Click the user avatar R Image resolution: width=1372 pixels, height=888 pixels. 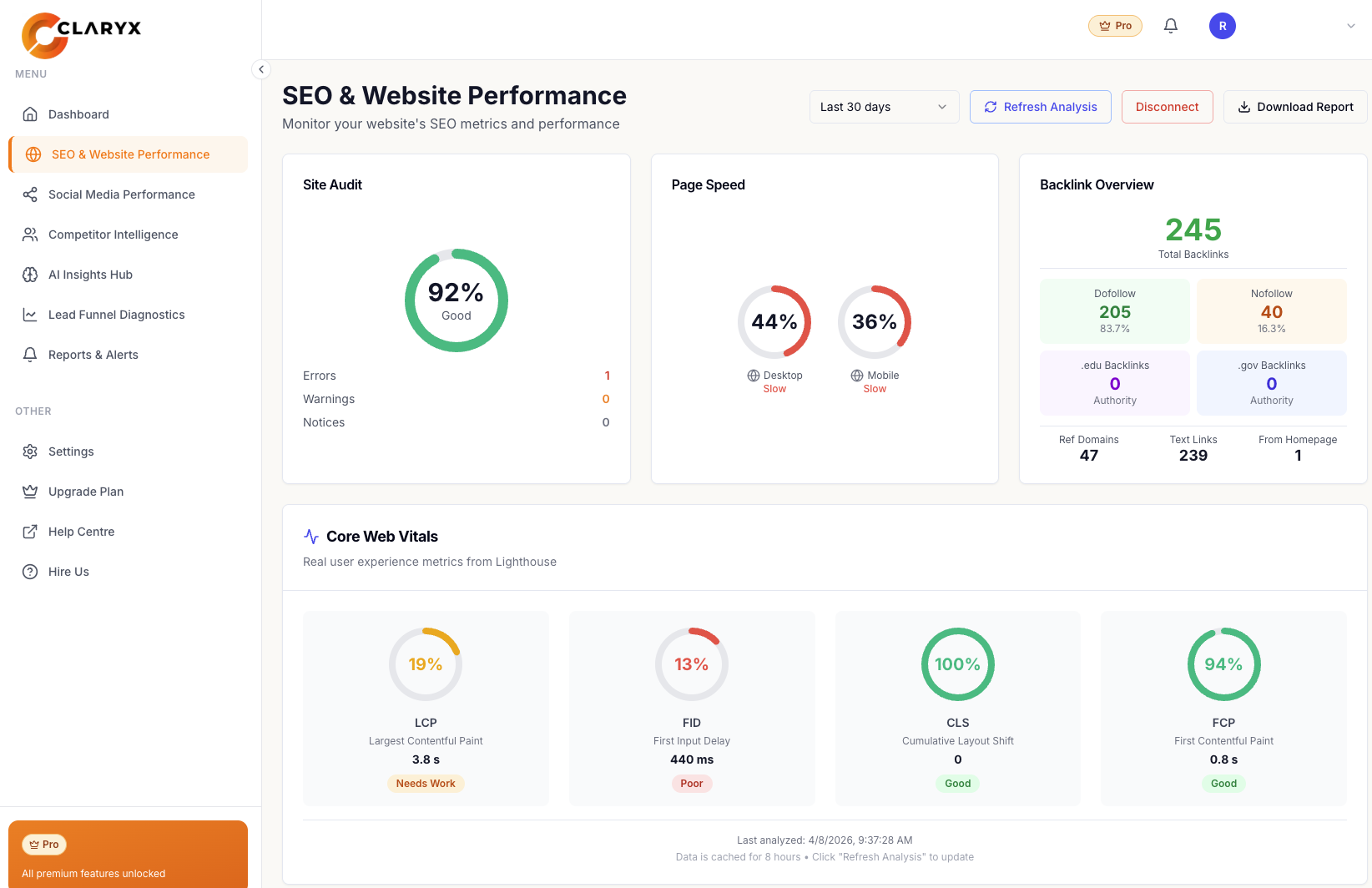[1222, 26]
